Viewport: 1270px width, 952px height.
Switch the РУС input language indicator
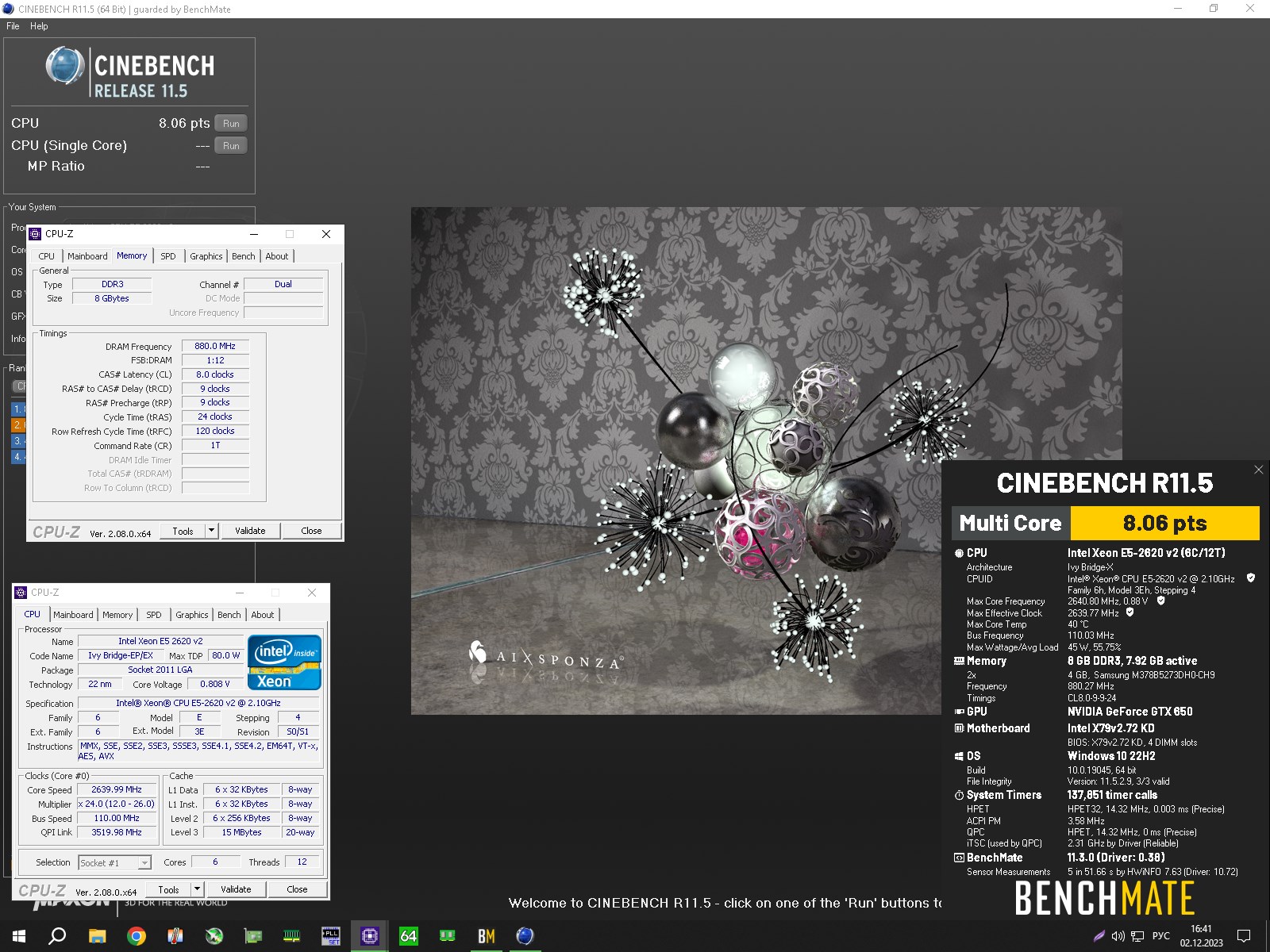[1161, 936]
